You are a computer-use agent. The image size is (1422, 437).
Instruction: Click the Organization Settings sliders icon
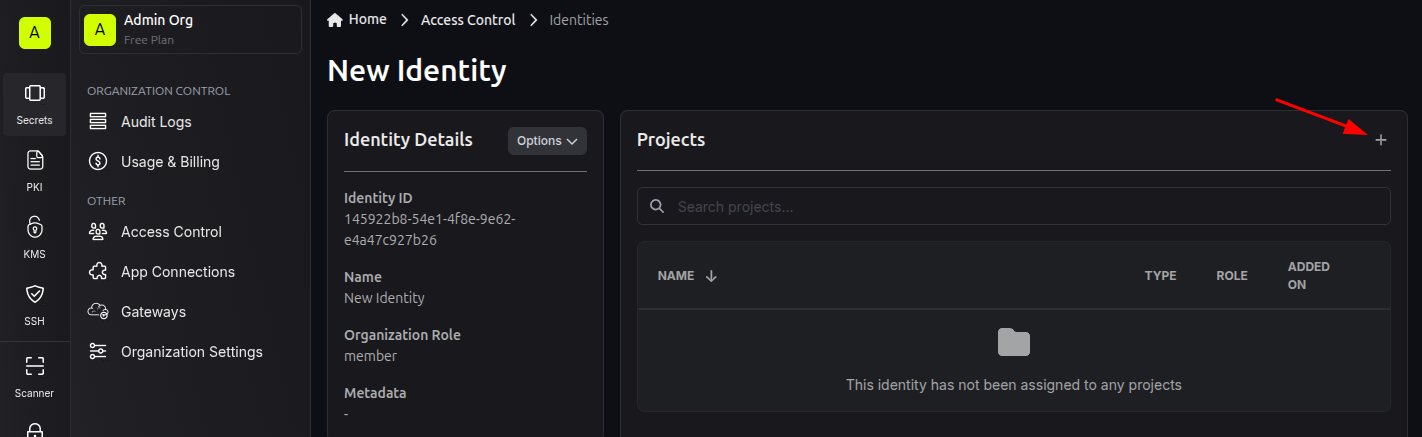pos(98,352)
